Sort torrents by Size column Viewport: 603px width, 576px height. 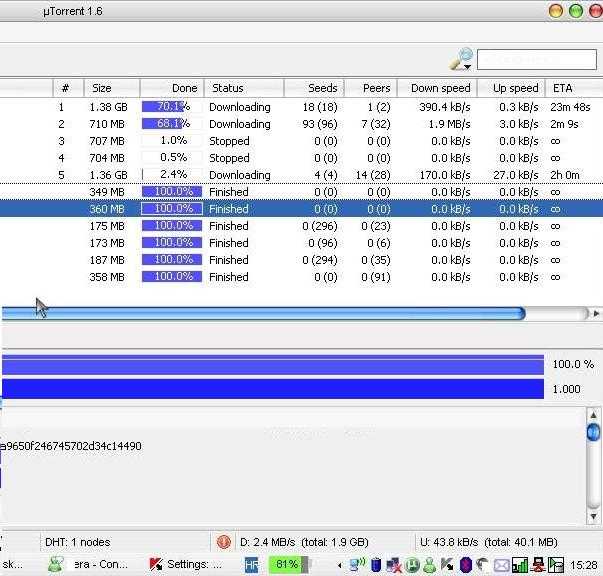pos(110,88)
